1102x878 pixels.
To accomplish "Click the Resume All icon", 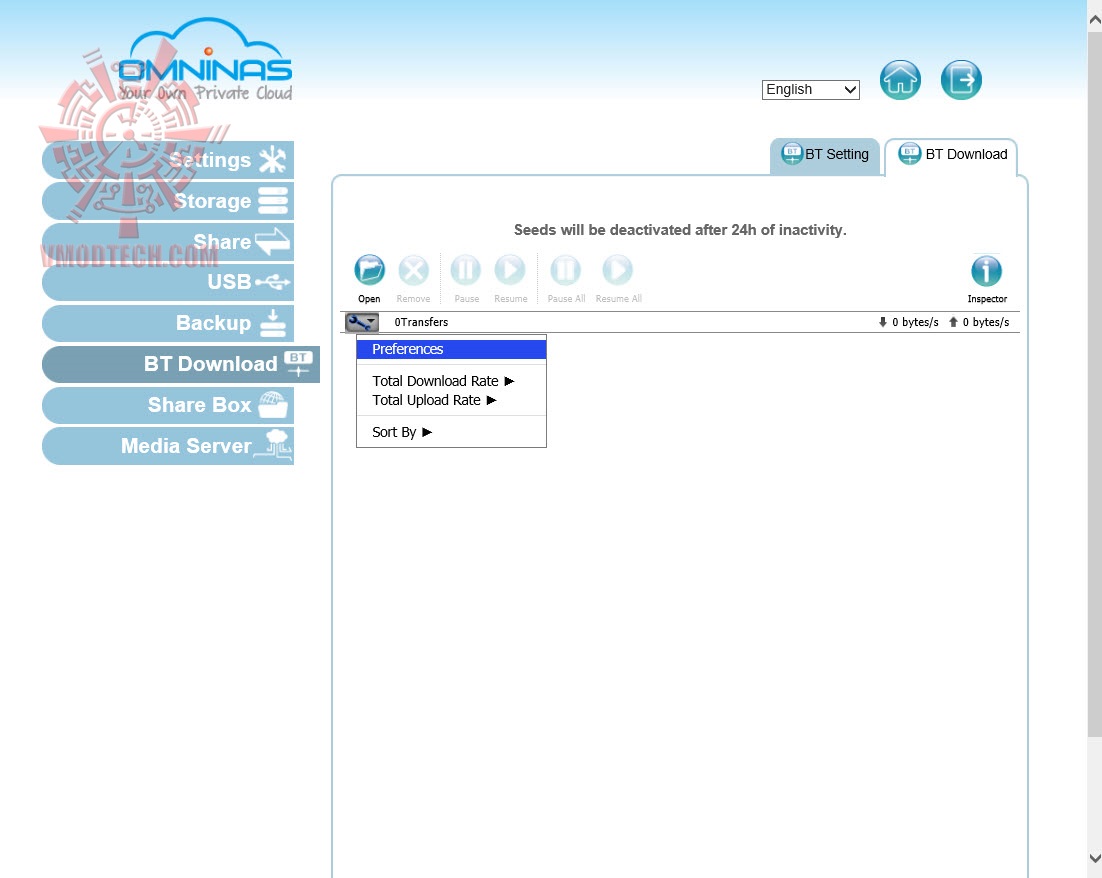I will pos(618,271).
